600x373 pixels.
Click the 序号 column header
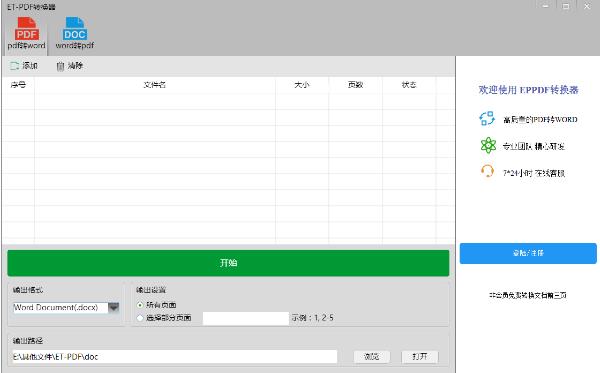coord(18,85)
